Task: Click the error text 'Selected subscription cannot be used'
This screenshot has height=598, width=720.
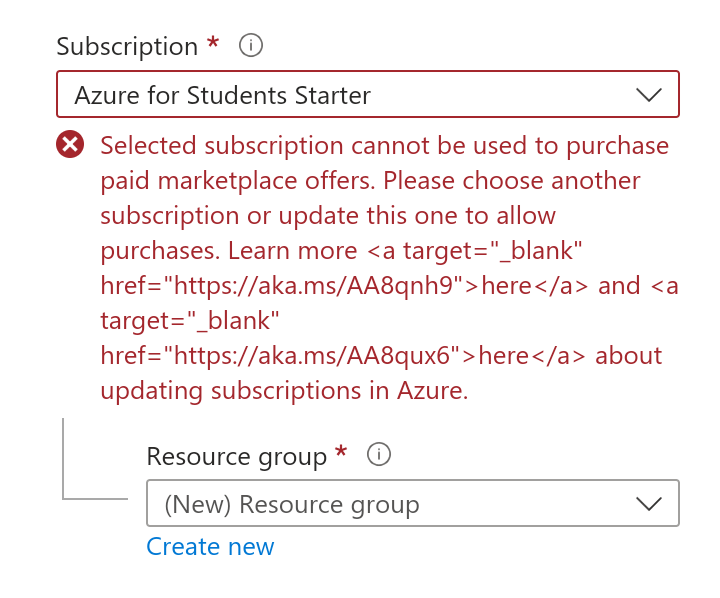Action: 313,146
